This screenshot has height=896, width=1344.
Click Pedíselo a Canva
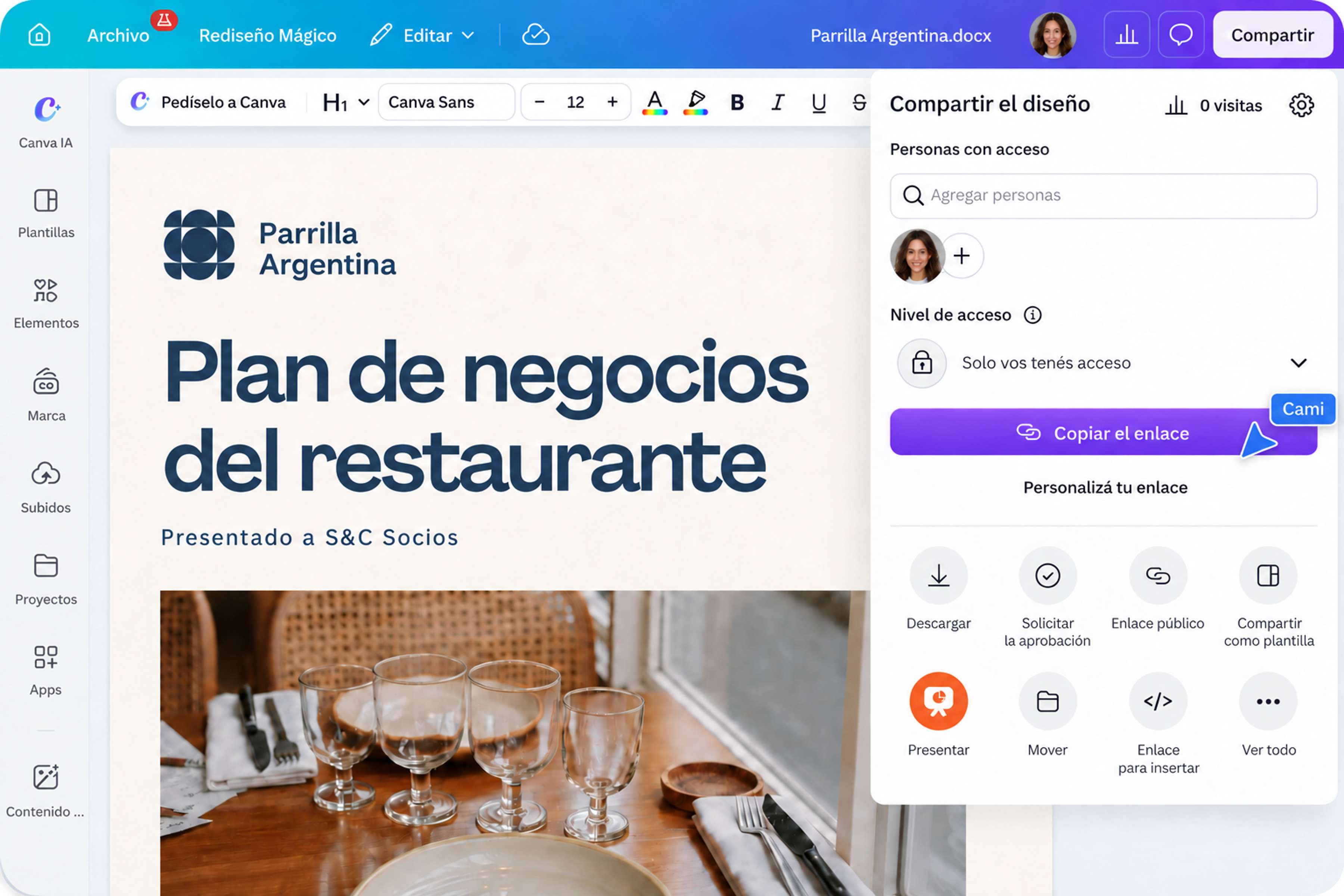pyautogui.click(x=209, y=102)
